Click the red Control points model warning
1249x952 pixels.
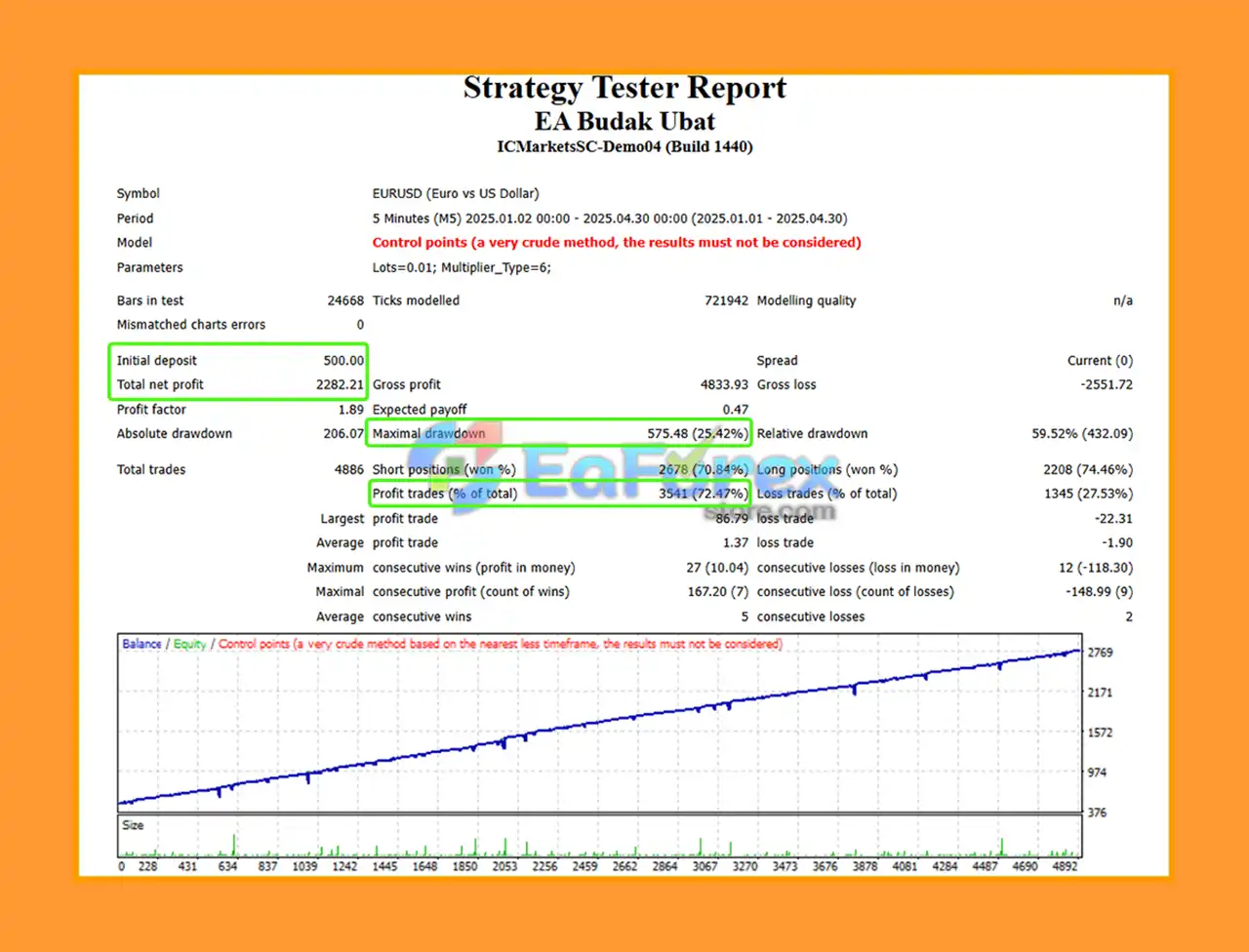click(x=617, y=243)
